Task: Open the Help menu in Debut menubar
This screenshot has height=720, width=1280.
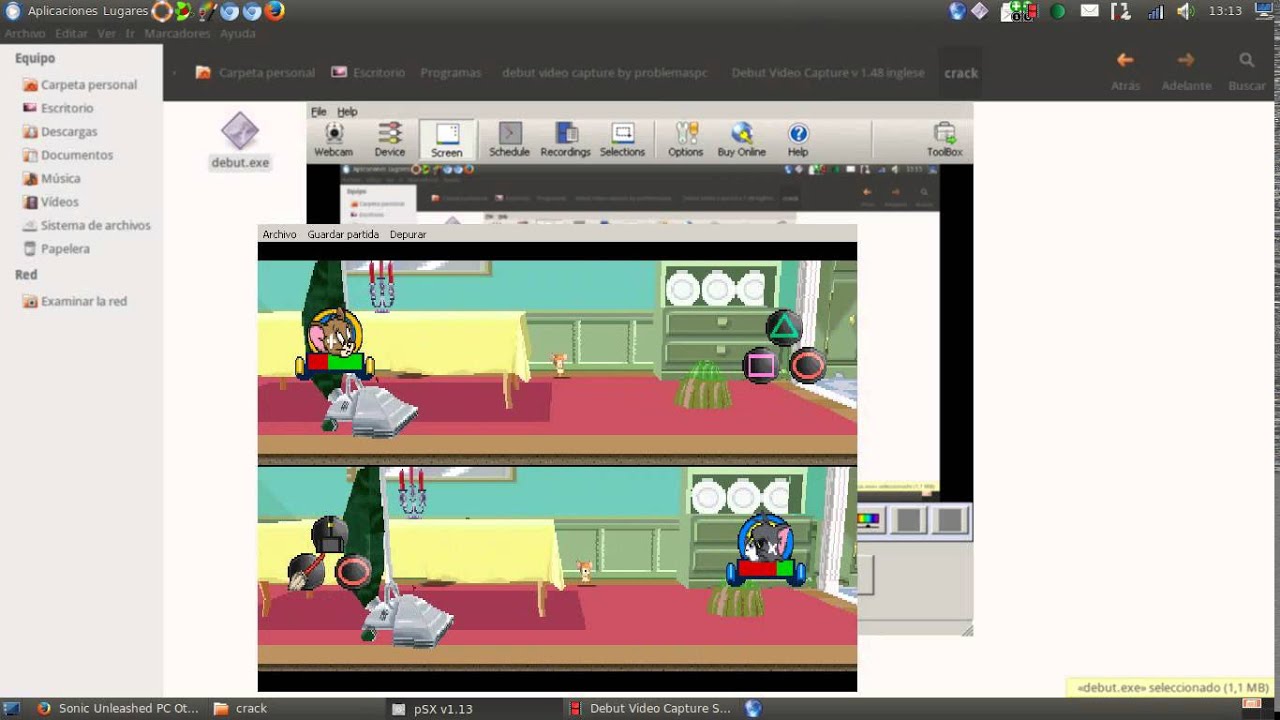Action: click(347, 112)
